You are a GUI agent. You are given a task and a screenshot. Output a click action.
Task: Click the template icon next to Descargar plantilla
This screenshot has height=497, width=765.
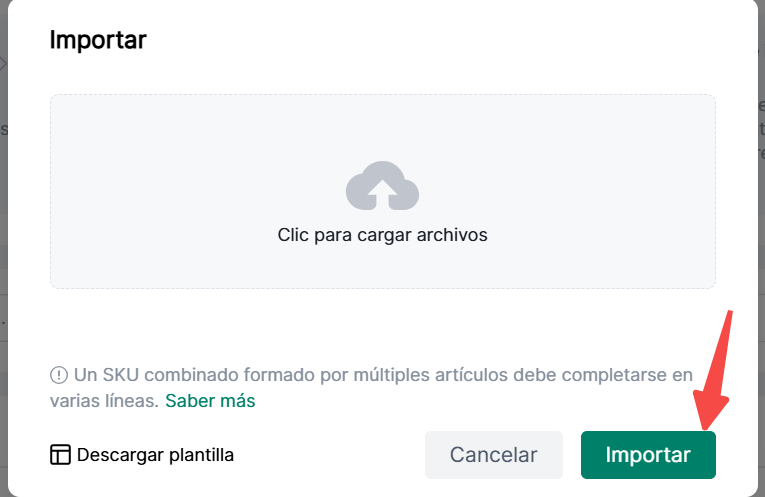click(x=60, y=455)
